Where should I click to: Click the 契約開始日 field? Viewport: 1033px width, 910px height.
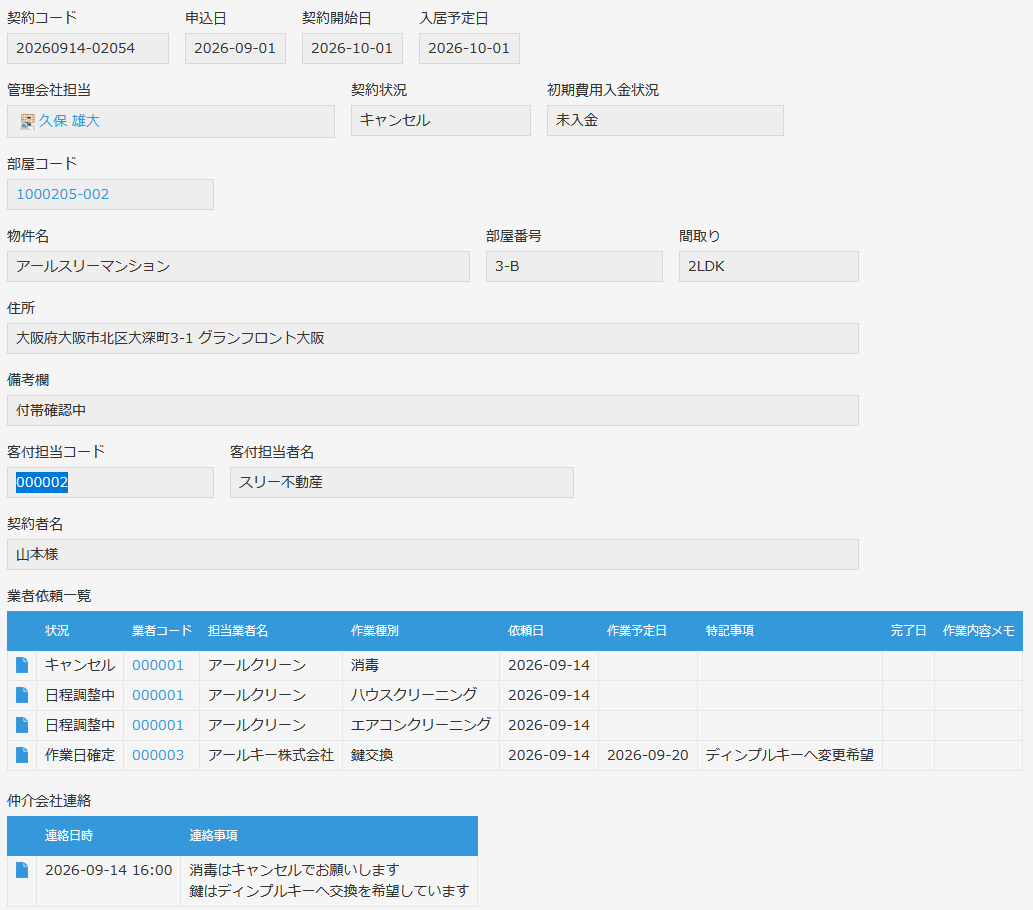pyautogui.click(x=352, y=48)
